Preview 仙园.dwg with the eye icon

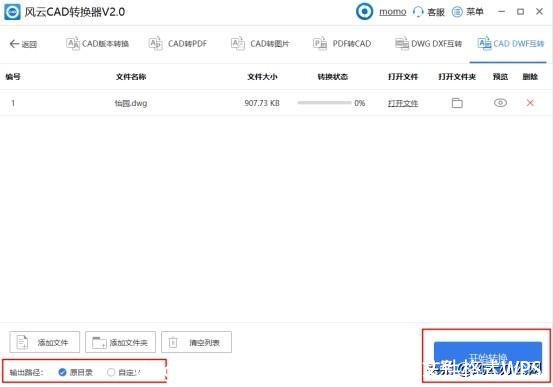500,103
